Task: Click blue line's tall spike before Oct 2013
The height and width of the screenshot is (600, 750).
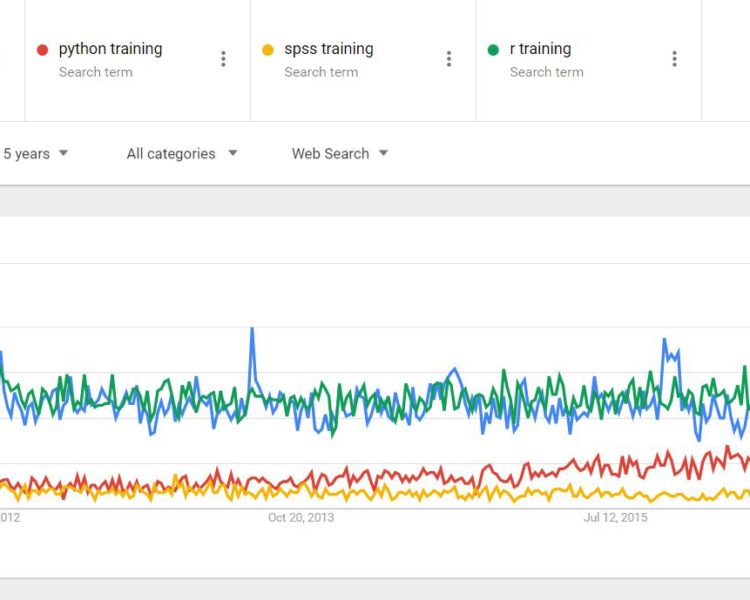Action: (x=252, y=329)
